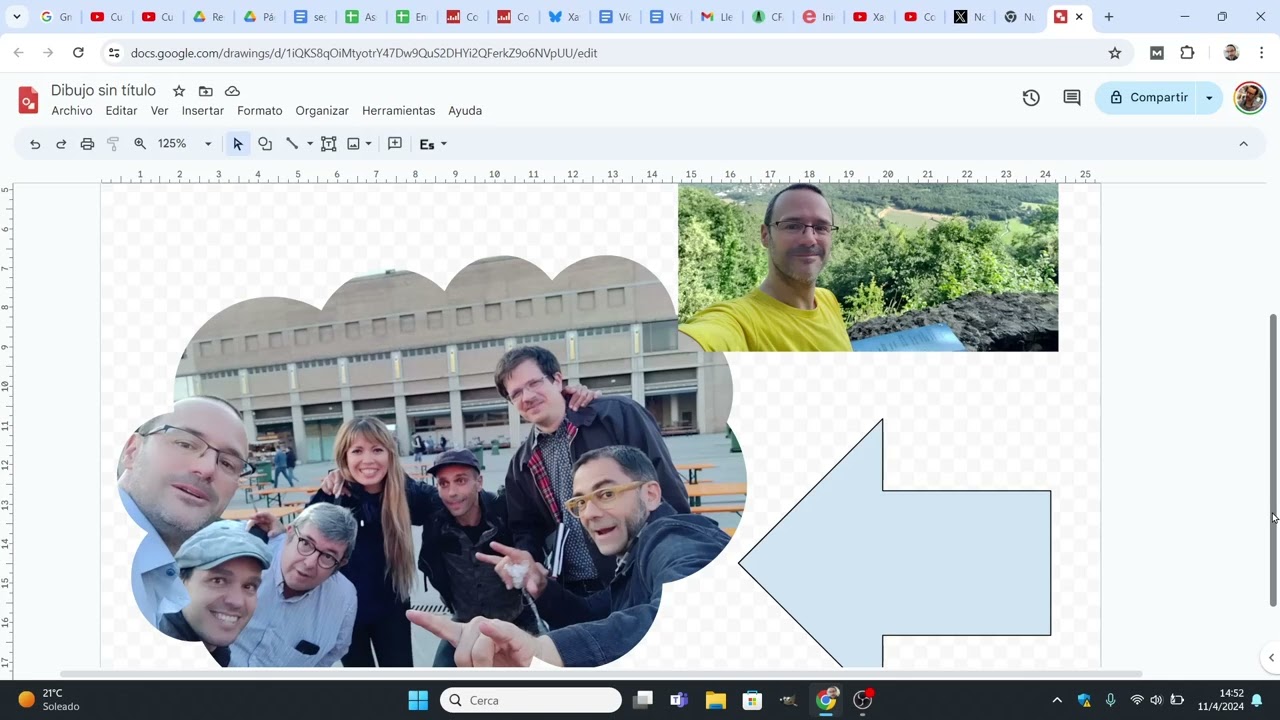Open a new browser tab
Image resolution: width=1280 pixels, height=720 pixels.
pyautogui.click(x=1108, y=17)
